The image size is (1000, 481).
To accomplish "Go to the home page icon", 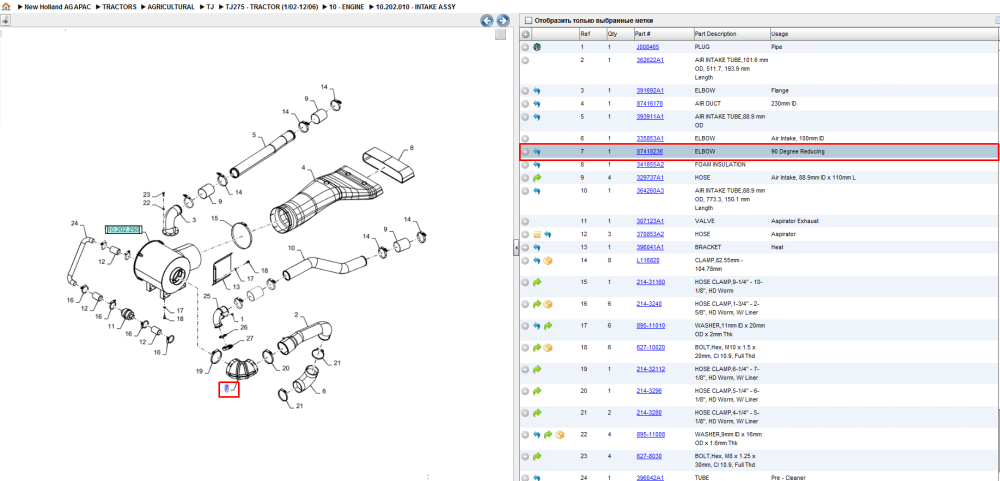I will [6, 6].
